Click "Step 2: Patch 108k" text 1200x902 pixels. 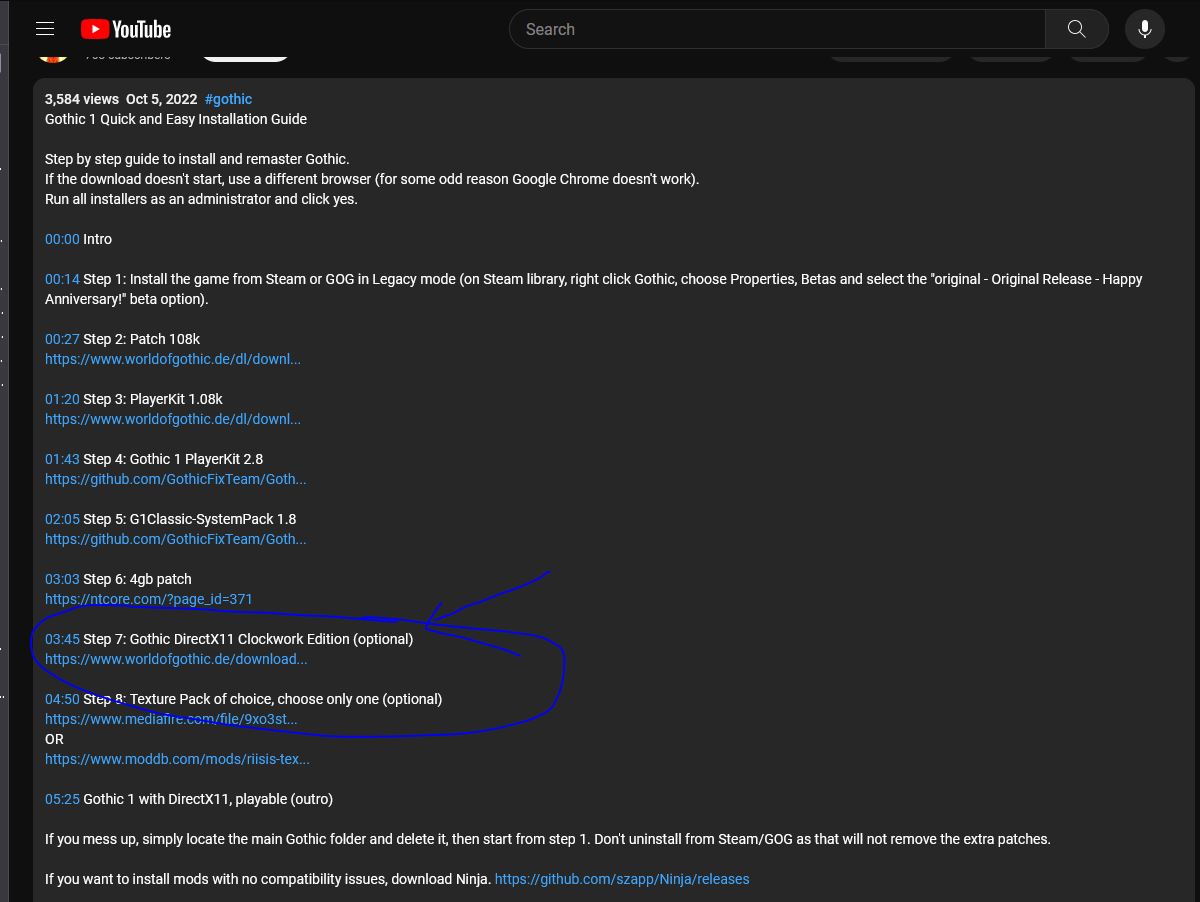point(142,339)
